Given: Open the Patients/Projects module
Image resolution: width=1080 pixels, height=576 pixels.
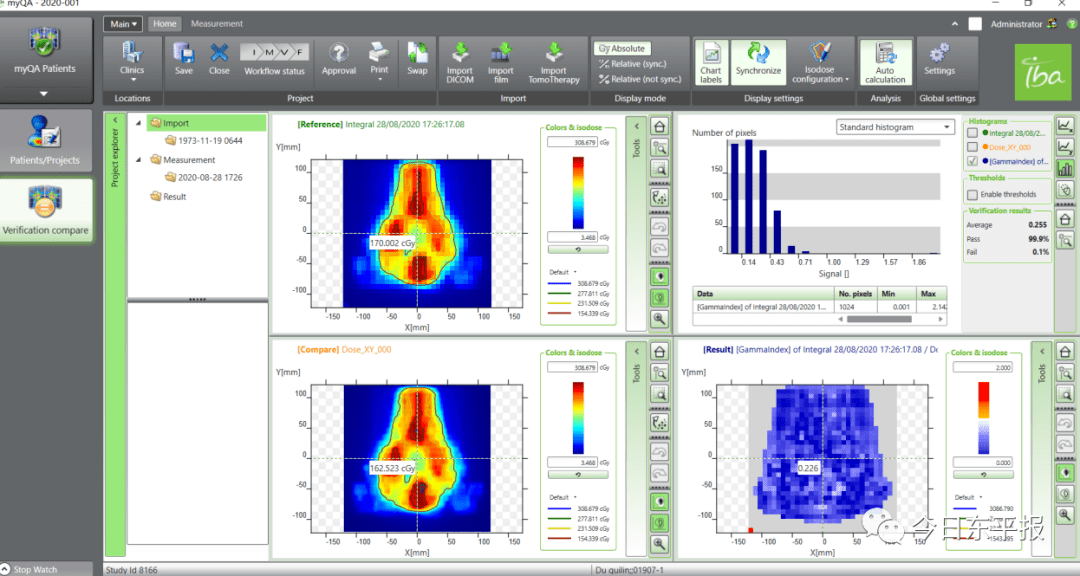Looking at the screenshot, I should pyautogui.click(x=45, y=141).
